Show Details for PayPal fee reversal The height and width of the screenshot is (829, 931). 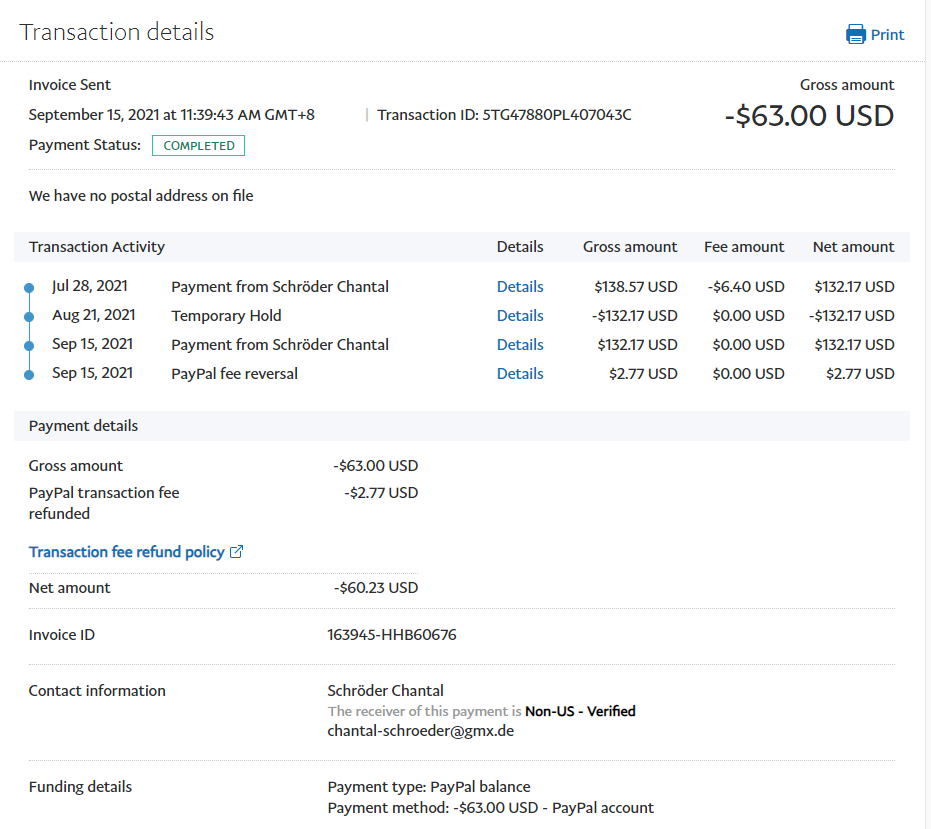[520, 374]
